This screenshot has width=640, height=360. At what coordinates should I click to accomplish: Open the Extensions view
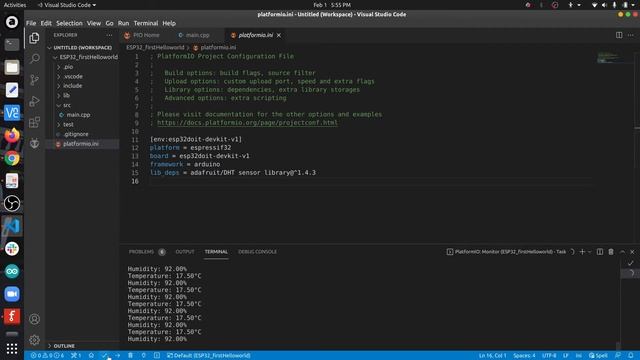tap(34, 122)
